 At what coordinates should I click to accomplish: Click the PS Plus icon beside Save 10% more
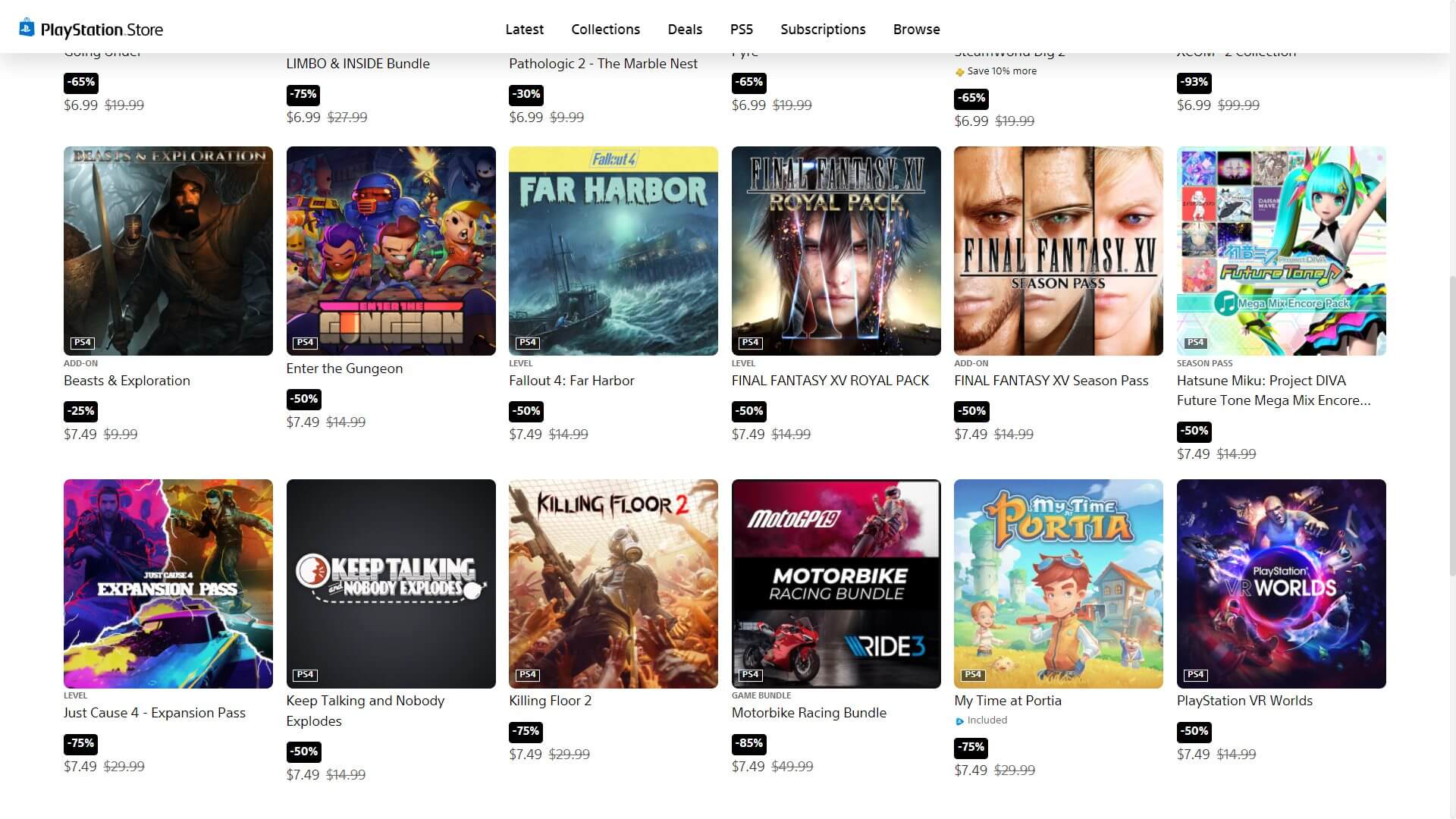click(x=959, y=72)
